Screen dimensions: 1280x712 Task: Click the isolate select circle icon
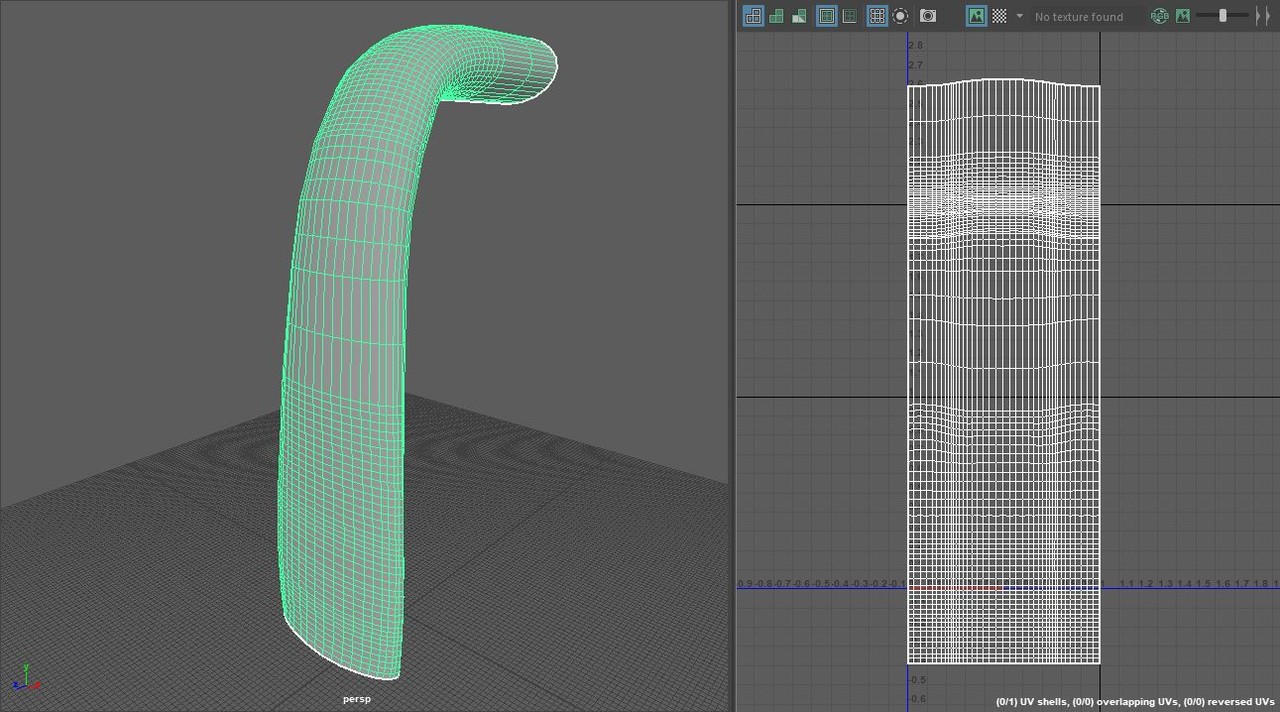[900, 16]
